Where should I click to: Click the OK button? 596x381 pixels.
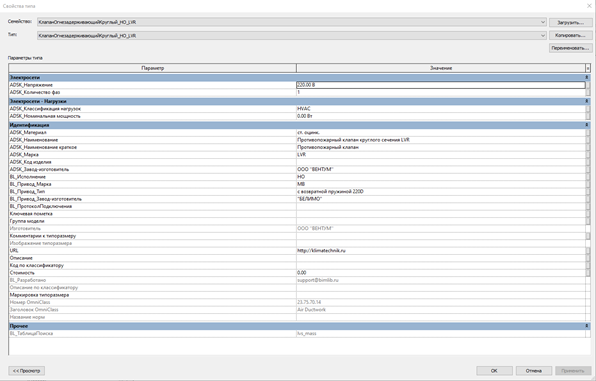[x=494, y=370]
